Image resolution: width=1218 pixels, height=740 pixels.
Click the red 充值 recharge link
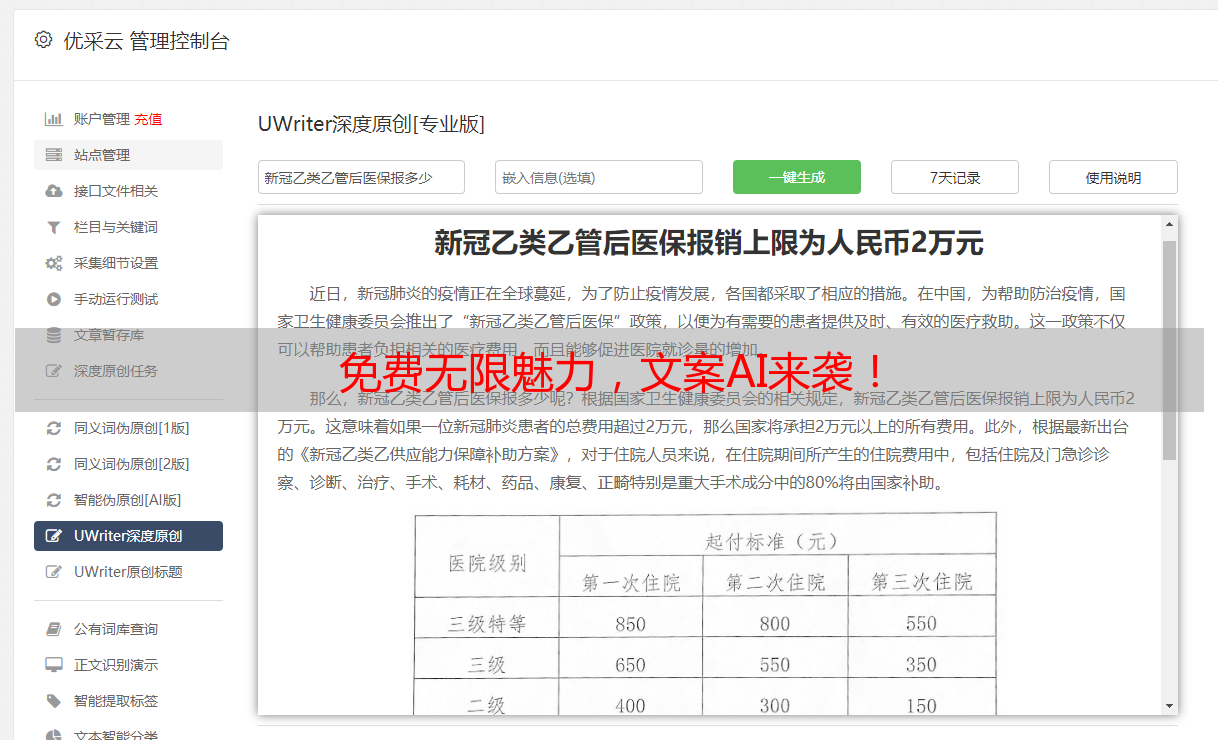coord(148,119)
